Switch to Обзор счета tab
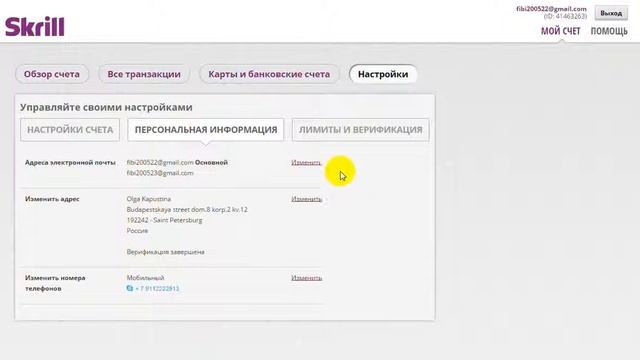This screenshot has width=640, height=360. 52,74
